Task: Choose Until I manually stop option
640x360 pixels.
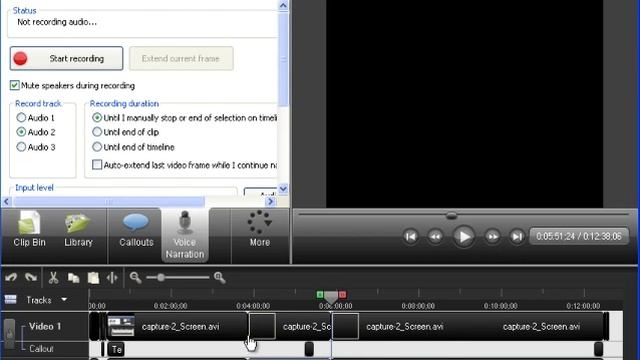Action: tap(97, 118)
